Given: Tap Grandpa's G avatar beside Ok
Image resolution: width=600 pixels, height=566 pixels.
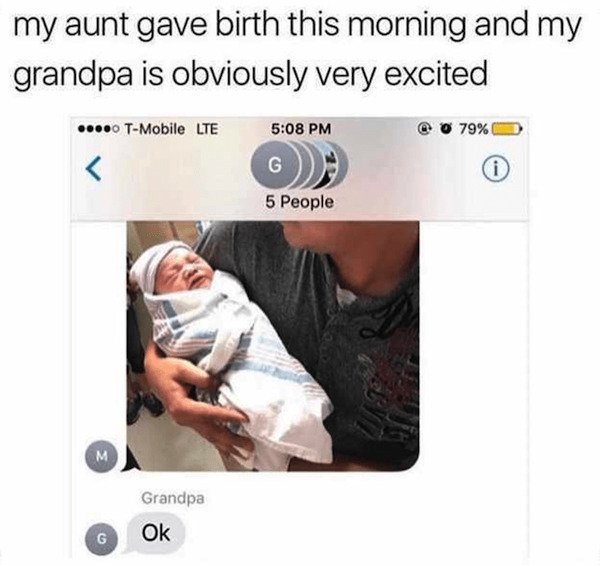Looking at the screenshot, I should pyautogui.click(x=101, y=539).
